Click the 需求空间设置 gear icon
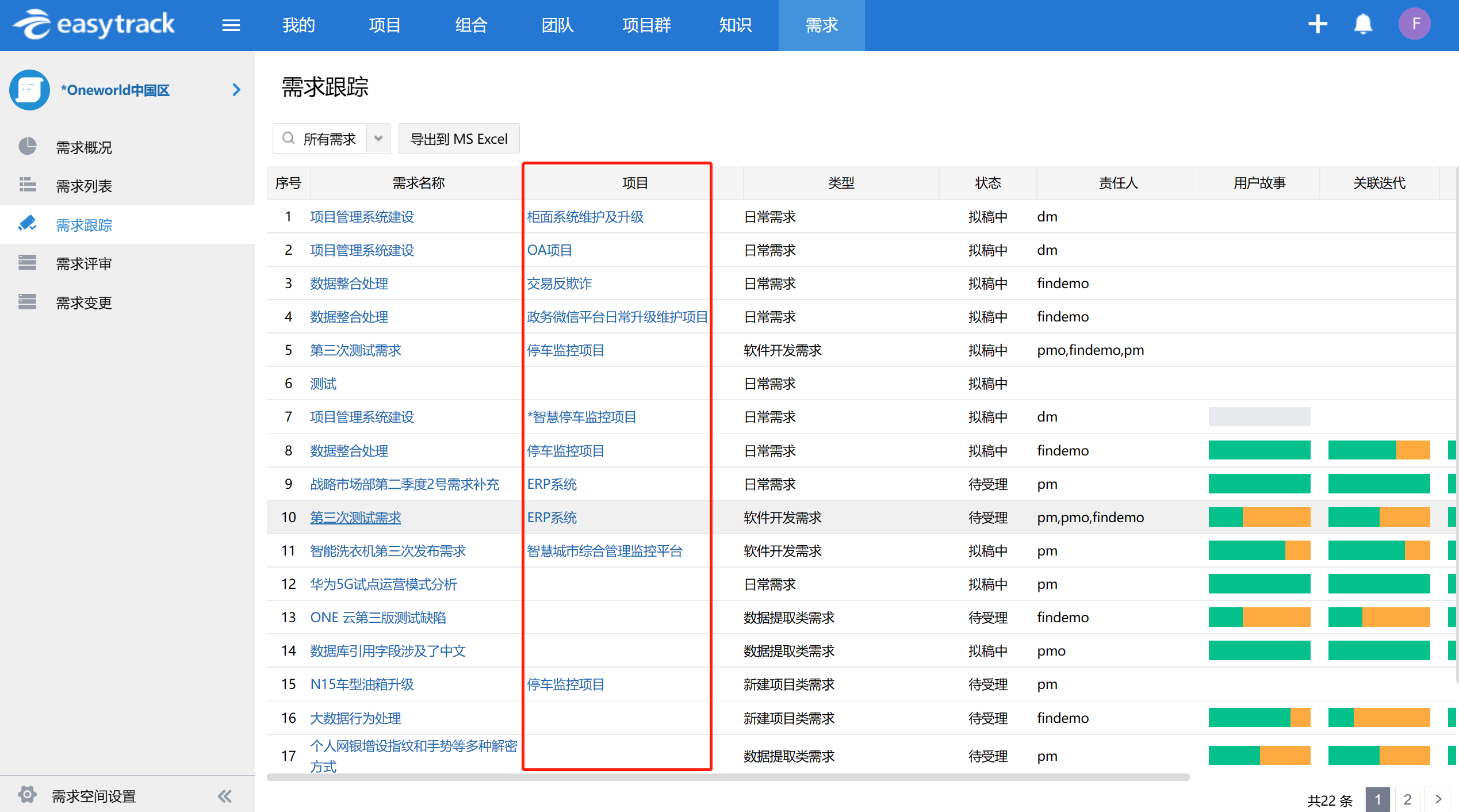The height and width of the screenshot is (812, 1459). click(x=27, y=795)
